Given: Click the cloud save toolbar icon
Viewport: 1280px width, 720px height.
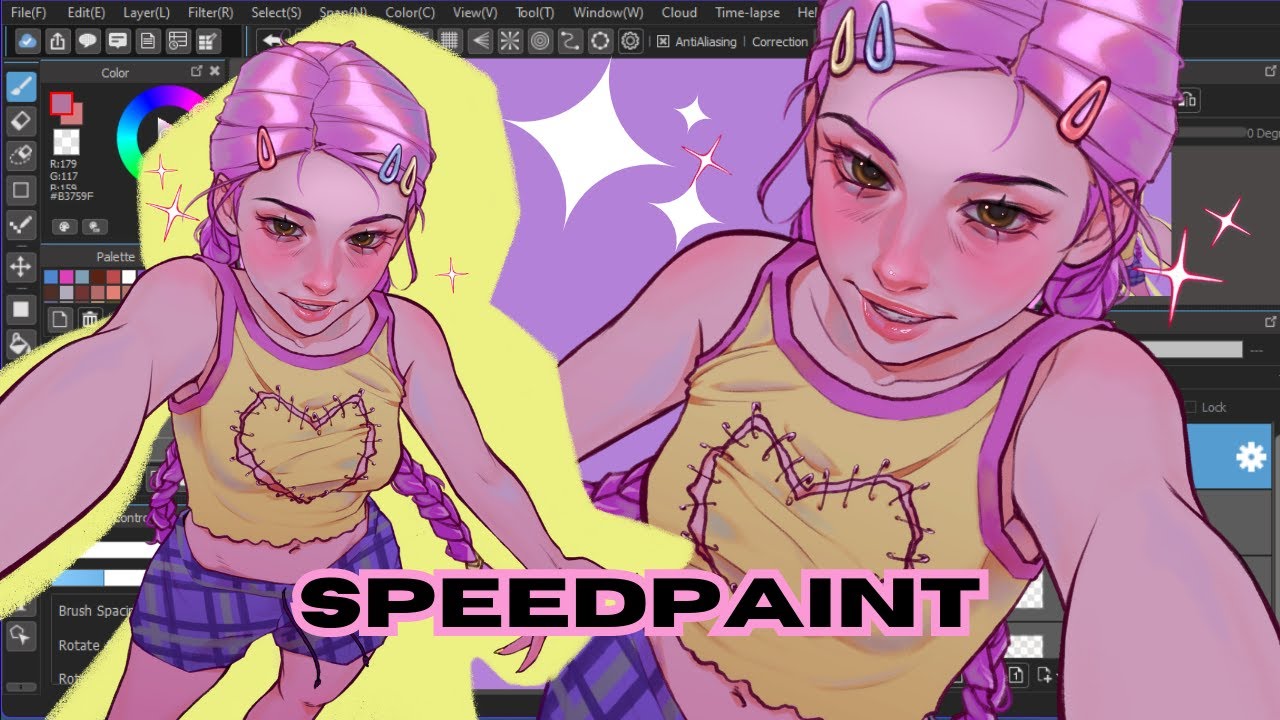Looking at the screenshot, I should tap(28, 41).
